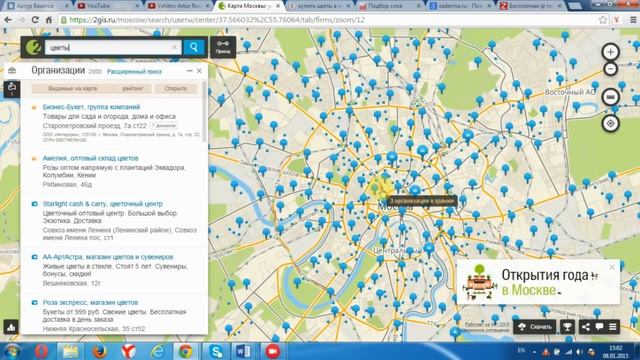The width and height of the screenshot is (640, 360).
Task: Zoom in the map with plus button
Action: pyautogui.click(x=610, y=52)
